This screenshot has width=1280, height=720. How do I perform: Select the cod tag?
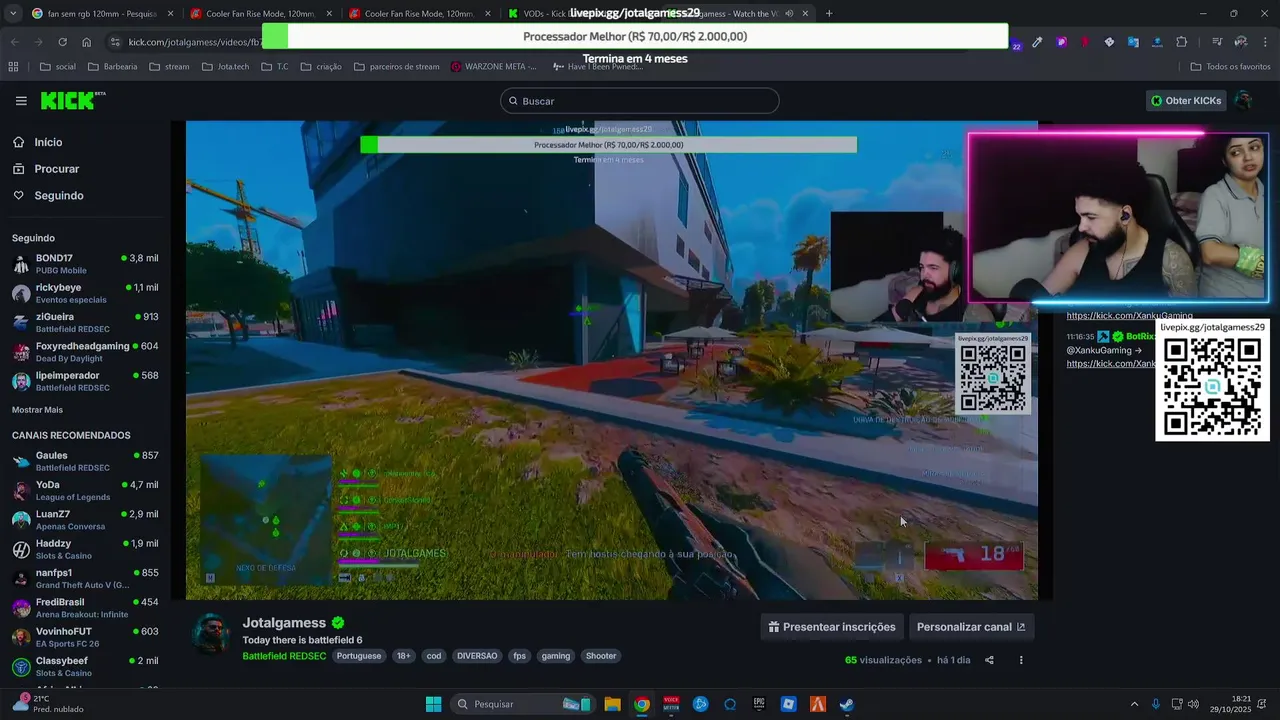433,656
